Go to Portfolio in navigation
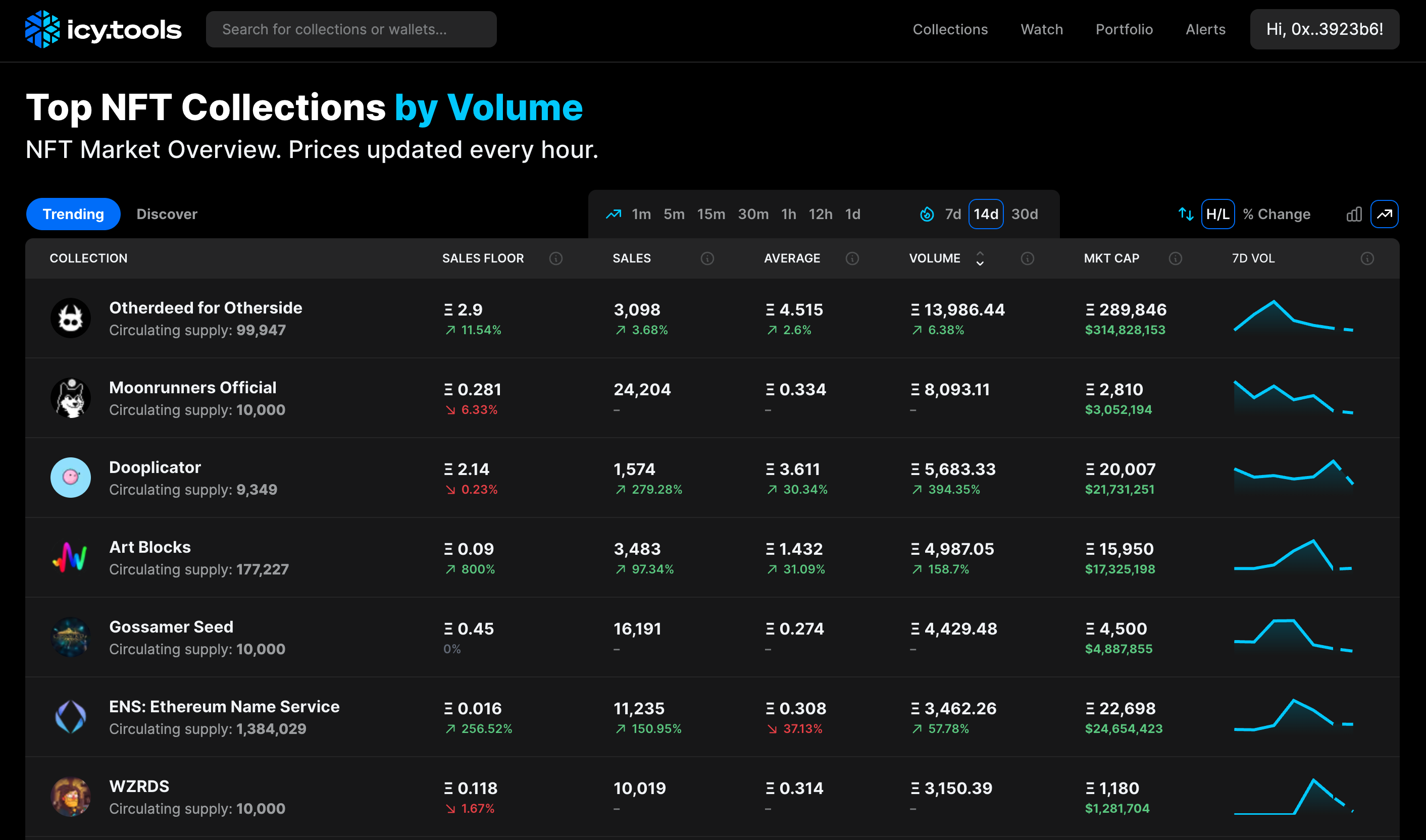The image size is (1426, 840). coord(1124,29)
